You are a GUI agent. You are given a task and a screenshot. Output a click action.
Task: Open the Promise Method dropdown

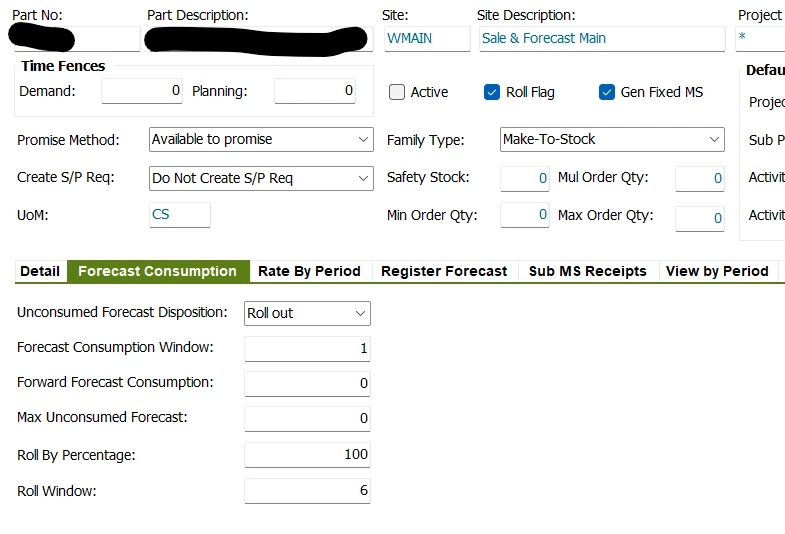coord(261,139)
